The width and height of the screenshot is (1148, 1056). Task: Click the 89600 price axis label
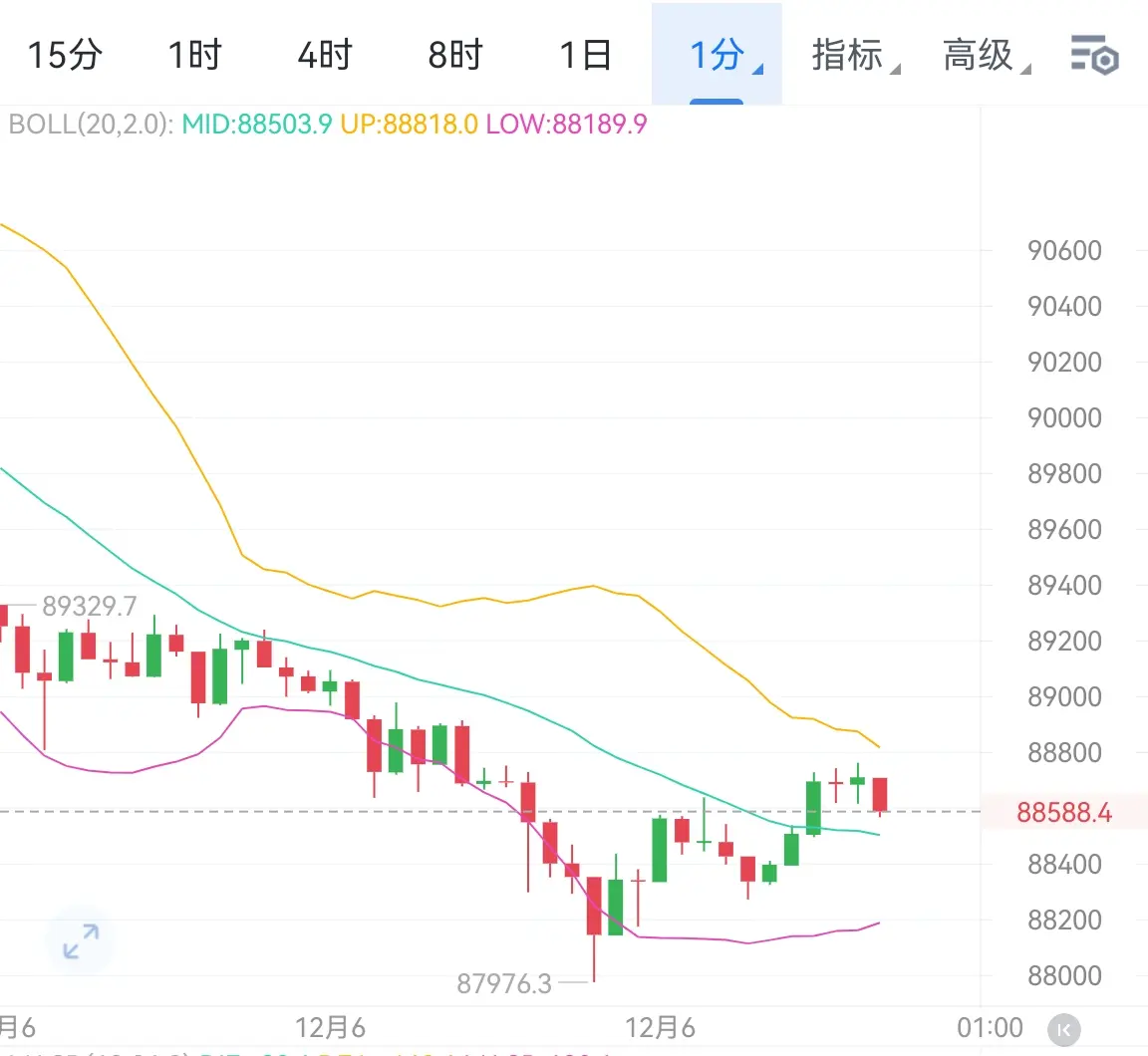pyautogui.click(x=1064, y=529)
